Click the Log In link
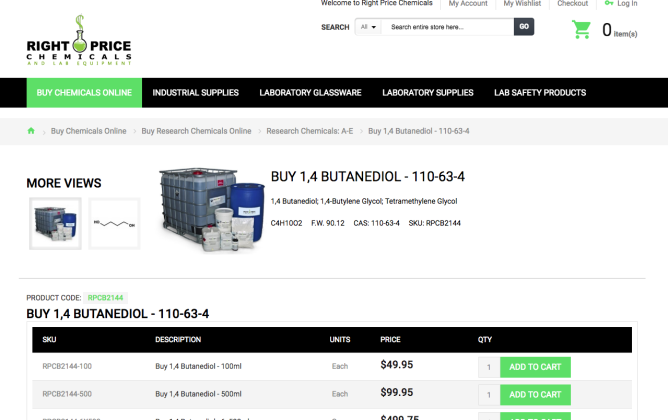 [627, 3]
